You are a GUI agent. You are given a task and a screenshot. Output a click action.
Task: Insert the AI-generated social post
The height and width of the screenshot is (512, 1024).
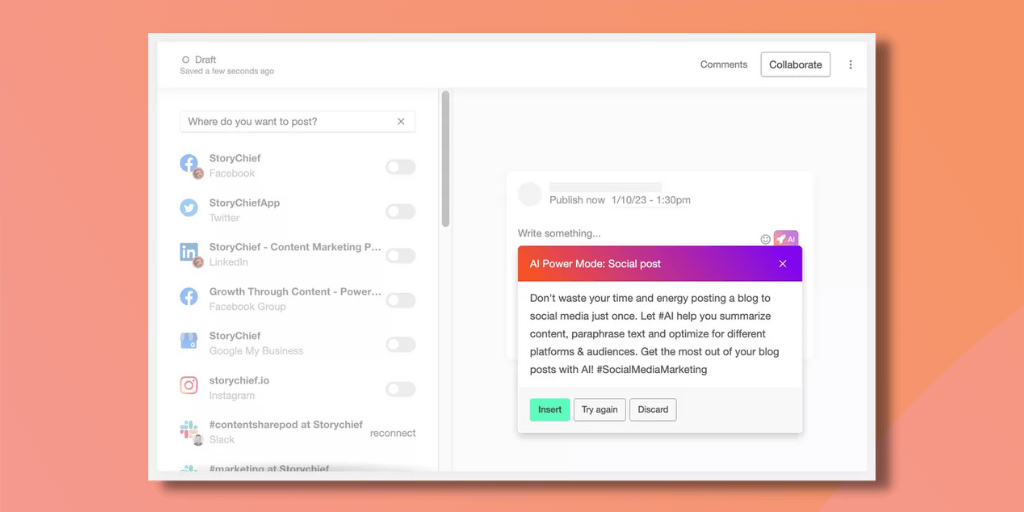550,409
